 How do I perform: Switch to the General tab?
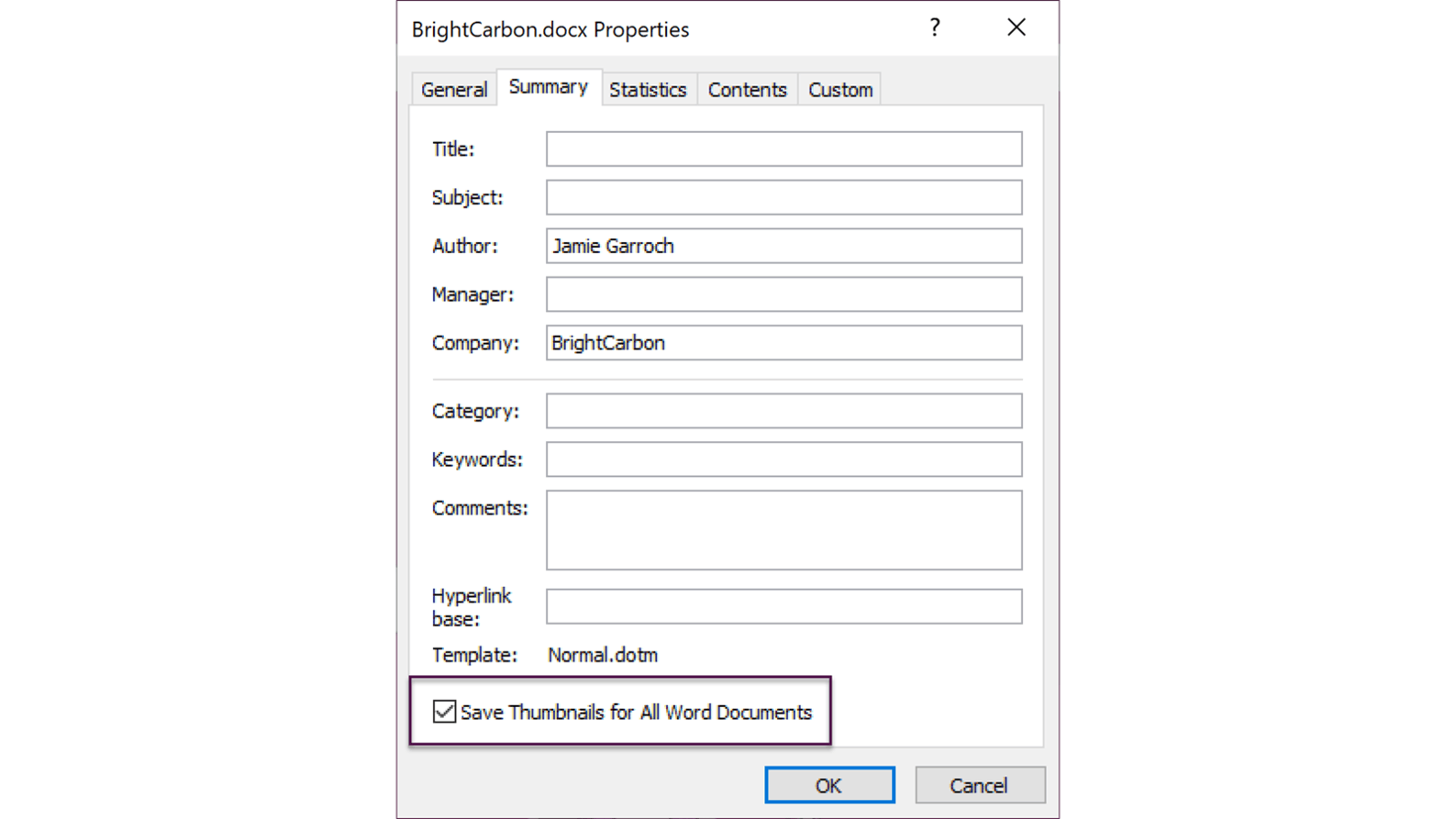point(453,90)
